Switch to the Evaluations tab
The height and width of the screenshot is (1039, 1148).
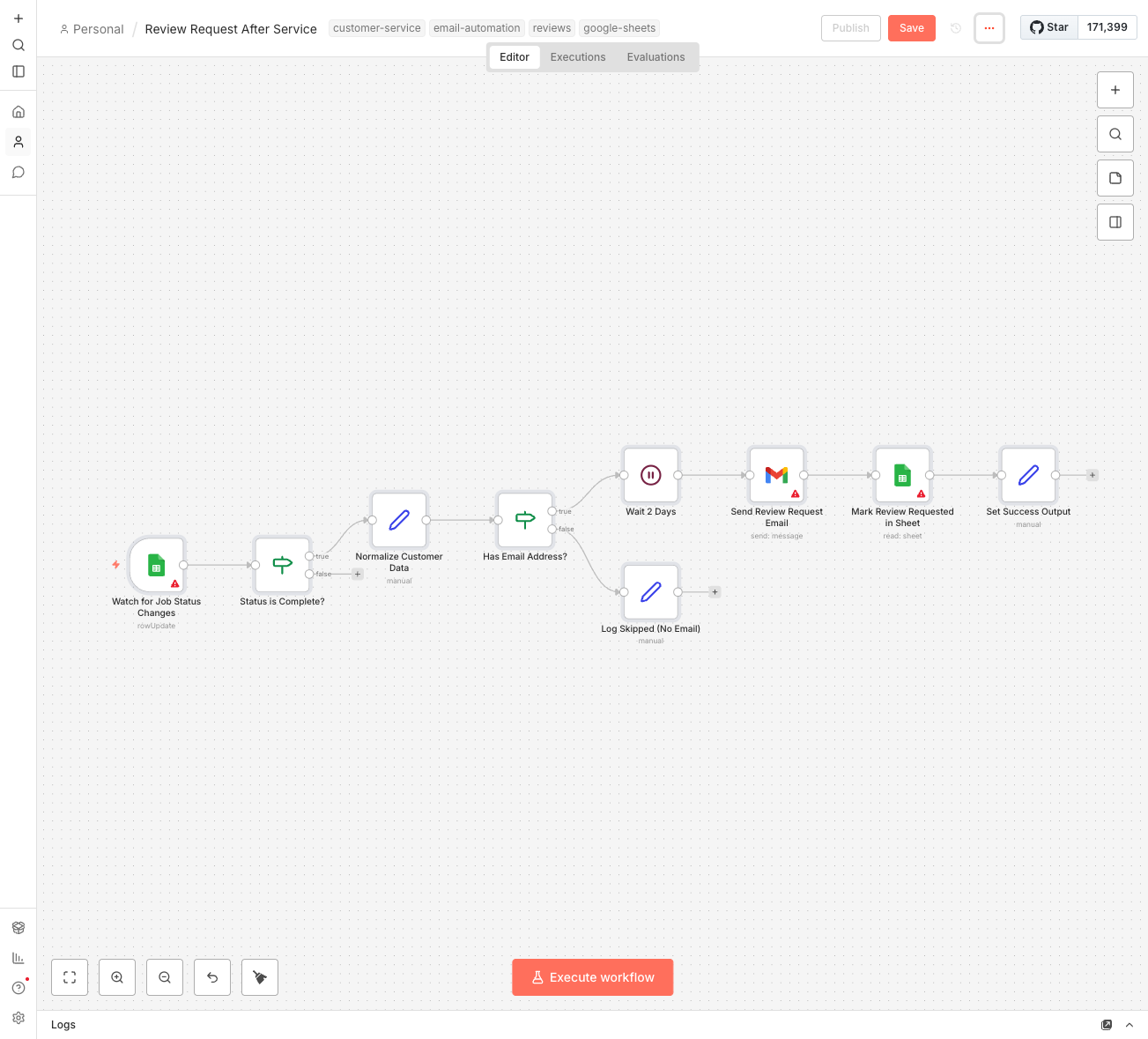[655, 57]
